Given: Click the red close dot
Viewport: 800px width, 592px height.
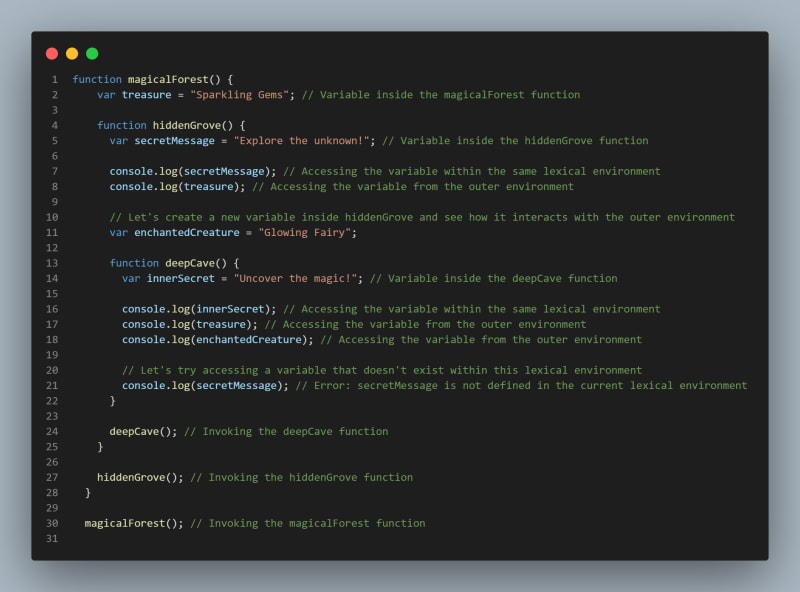Looking at the screenshot, I should [52, 54].
